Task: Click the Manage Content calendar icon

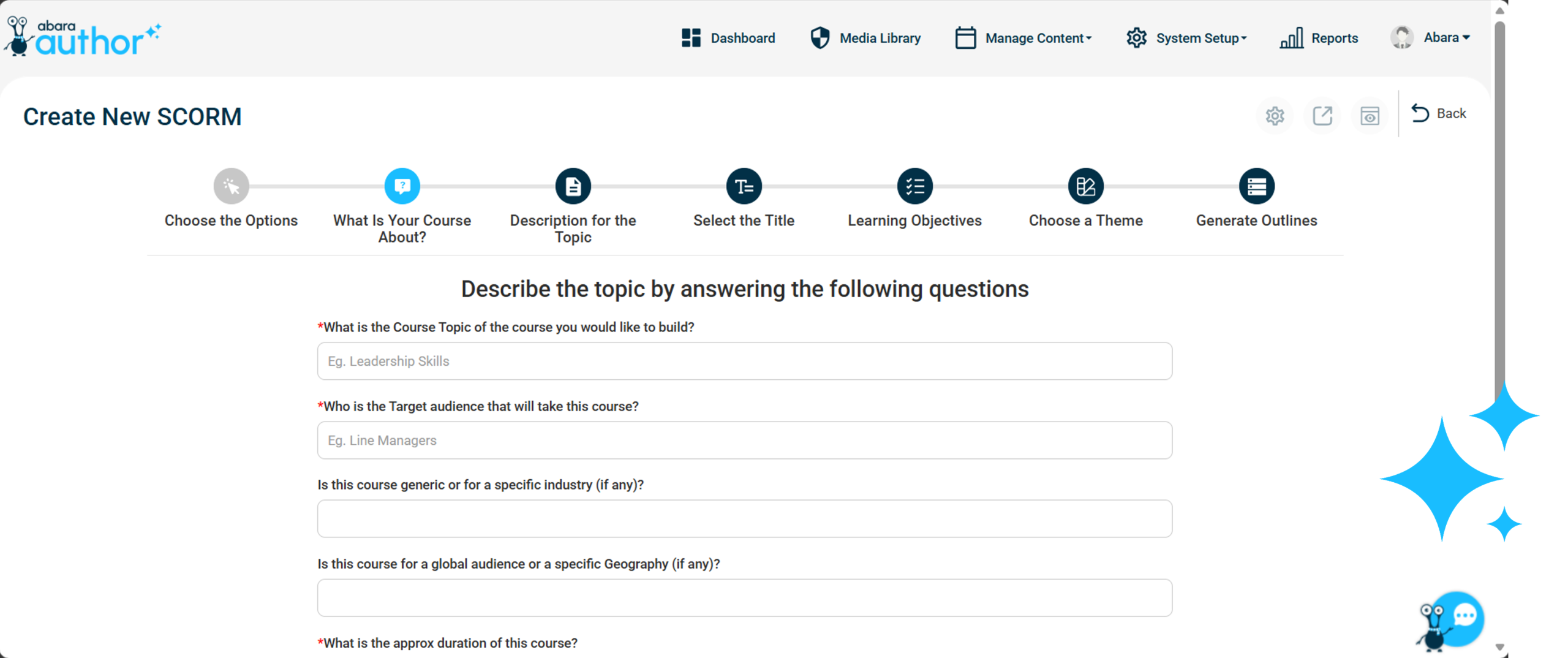Action: click(x=965, y=38)
